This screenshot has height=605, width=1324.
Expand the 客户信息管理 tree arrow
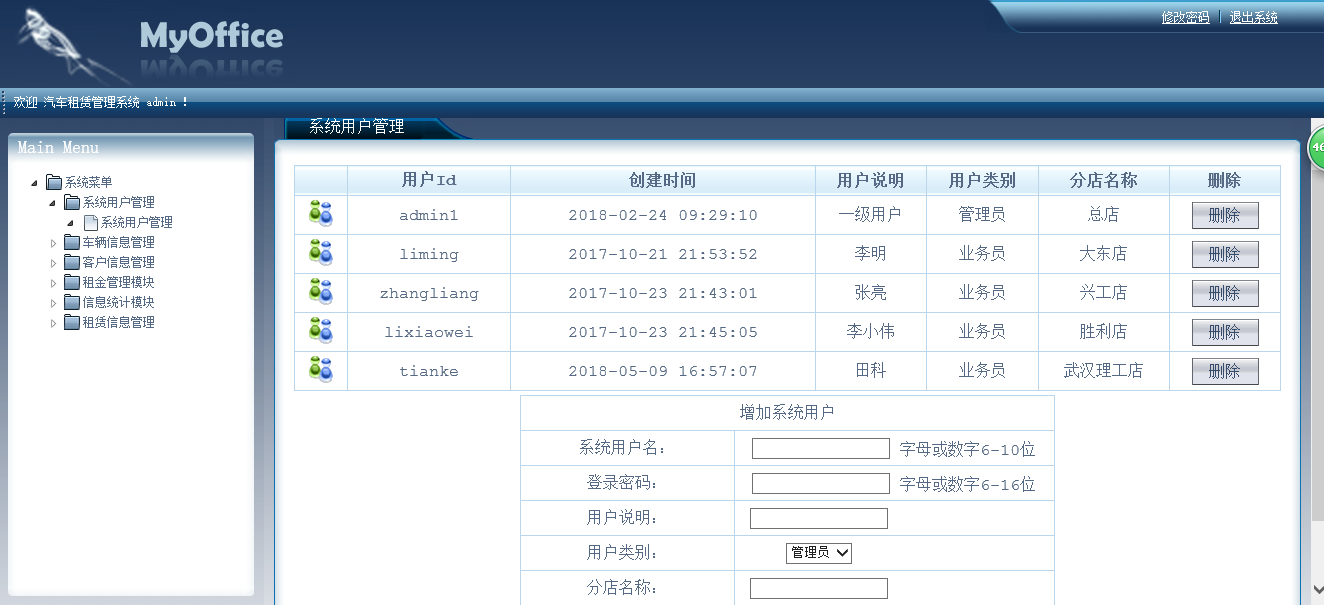point(54,262)
